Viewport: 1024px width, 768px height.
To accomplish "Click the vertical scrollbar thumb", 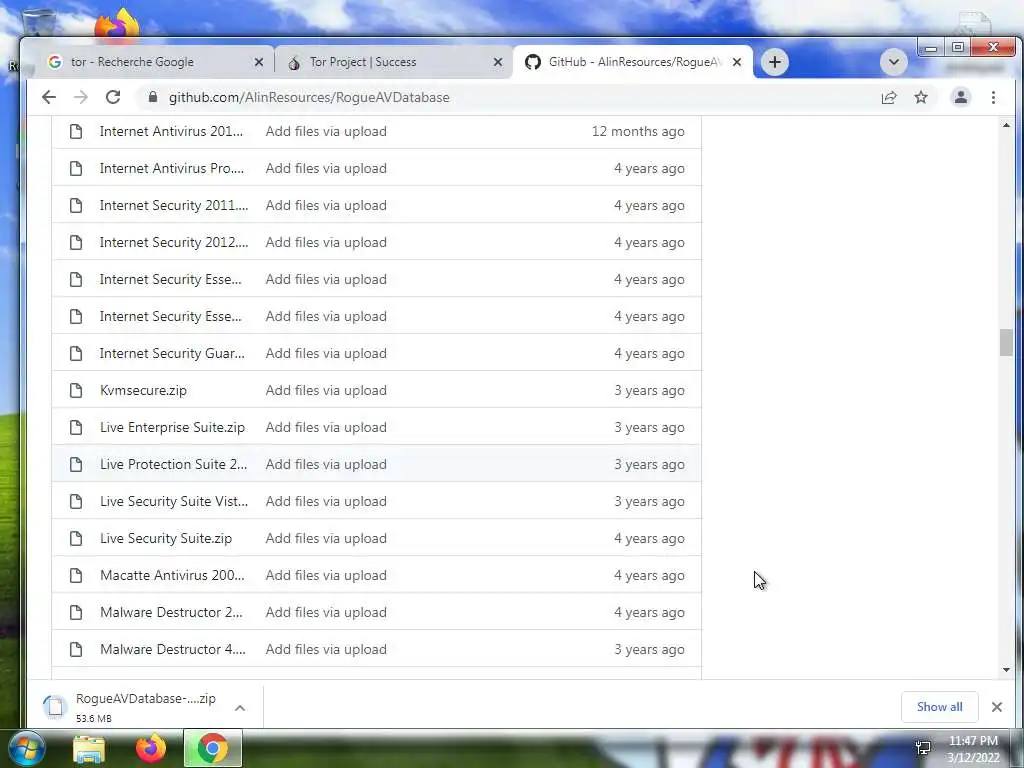I will tap(1006, 343).
